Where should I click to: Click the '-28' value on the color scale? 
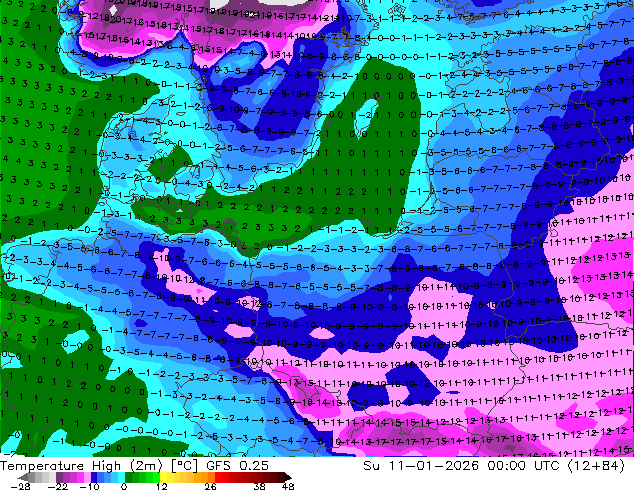[20, 486]
